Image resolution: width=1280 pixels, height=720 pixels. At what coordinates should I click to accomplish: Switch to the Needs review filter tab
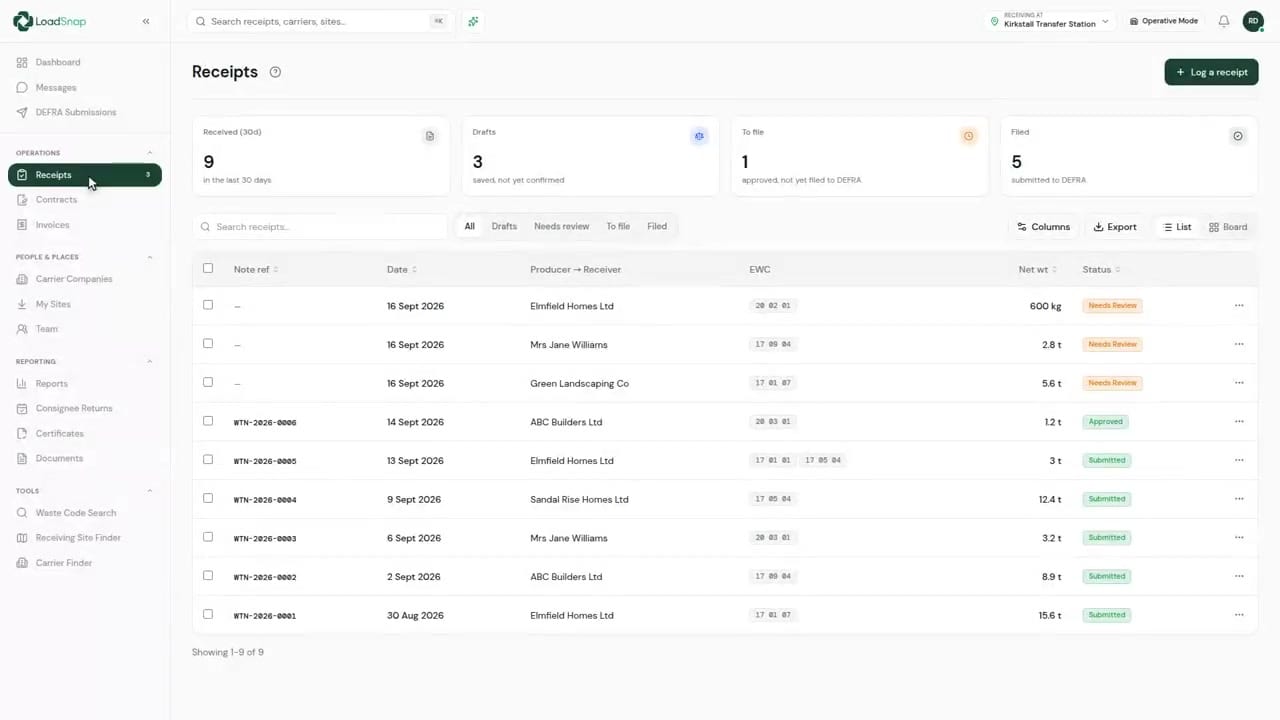click(561, 226)
